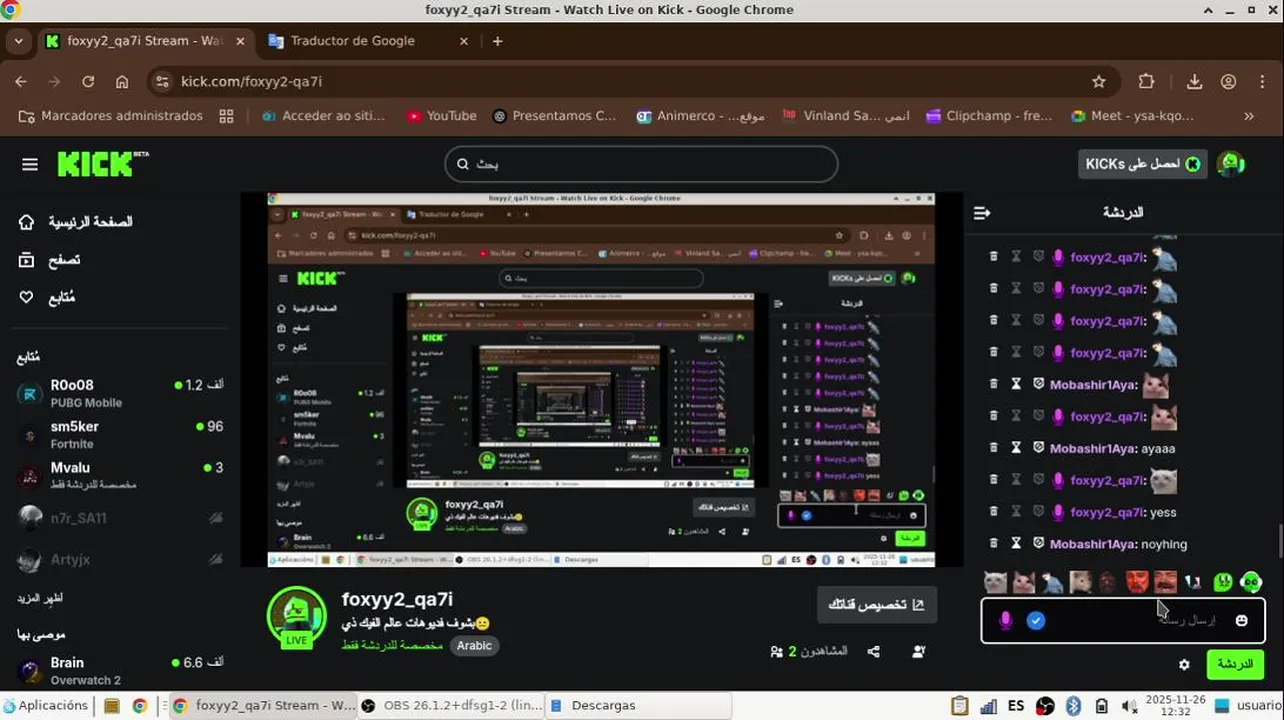1284x720 pixels.
Task: Delete the Mobashir1Aya 'ayaaa' message with trash icon
Action: [x=993, y=448]
